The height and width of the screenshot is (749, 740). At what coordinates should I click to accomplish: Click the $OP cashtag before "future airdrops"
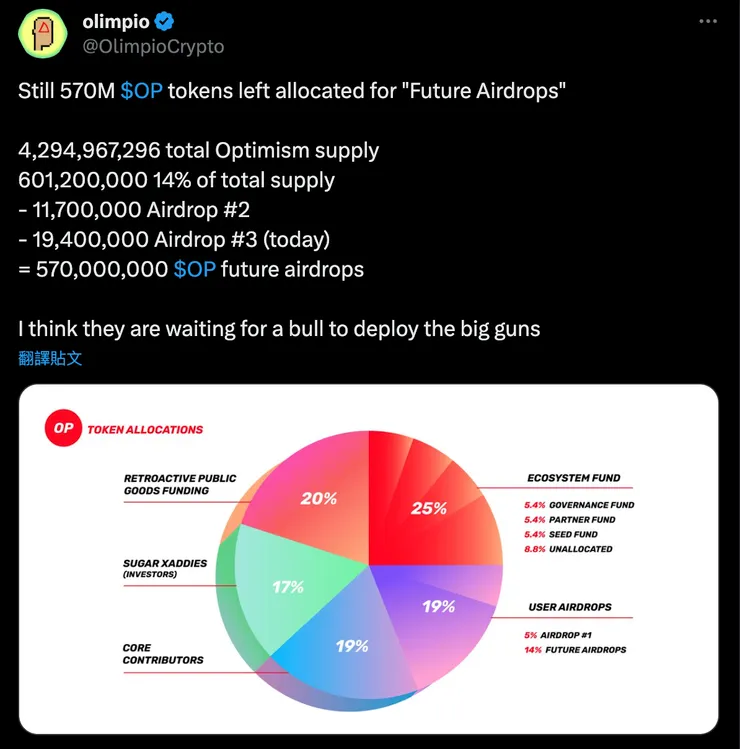pos(194,269)
